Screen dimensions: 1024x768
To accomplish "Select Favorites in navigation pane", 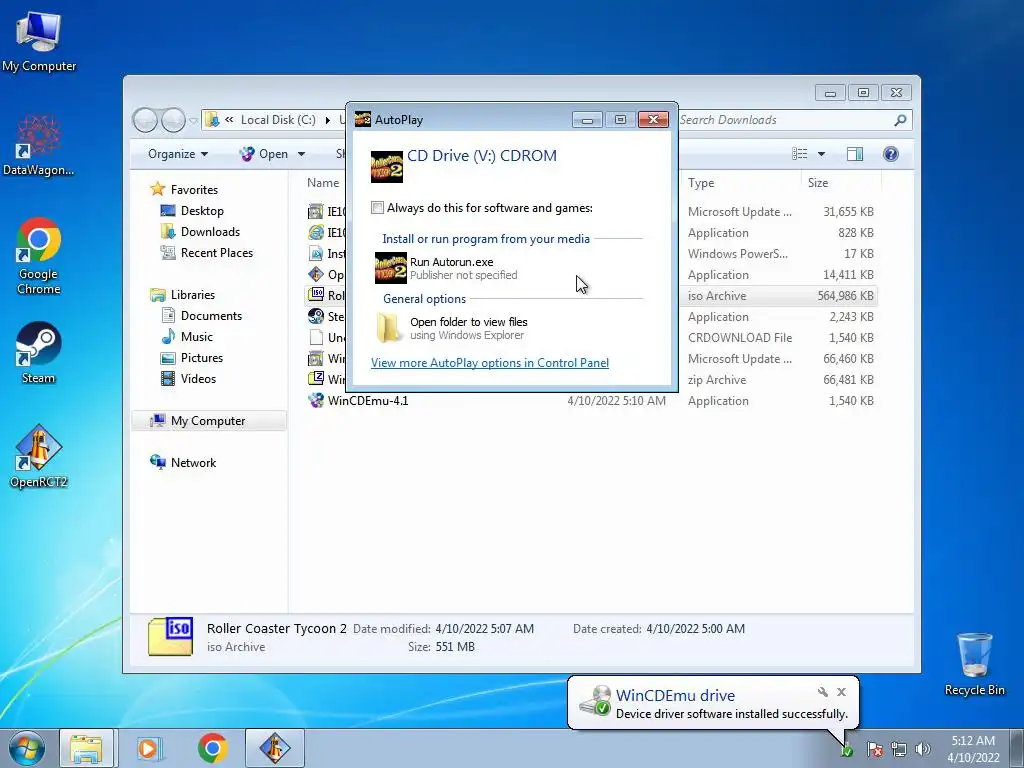I will point(194,189).
